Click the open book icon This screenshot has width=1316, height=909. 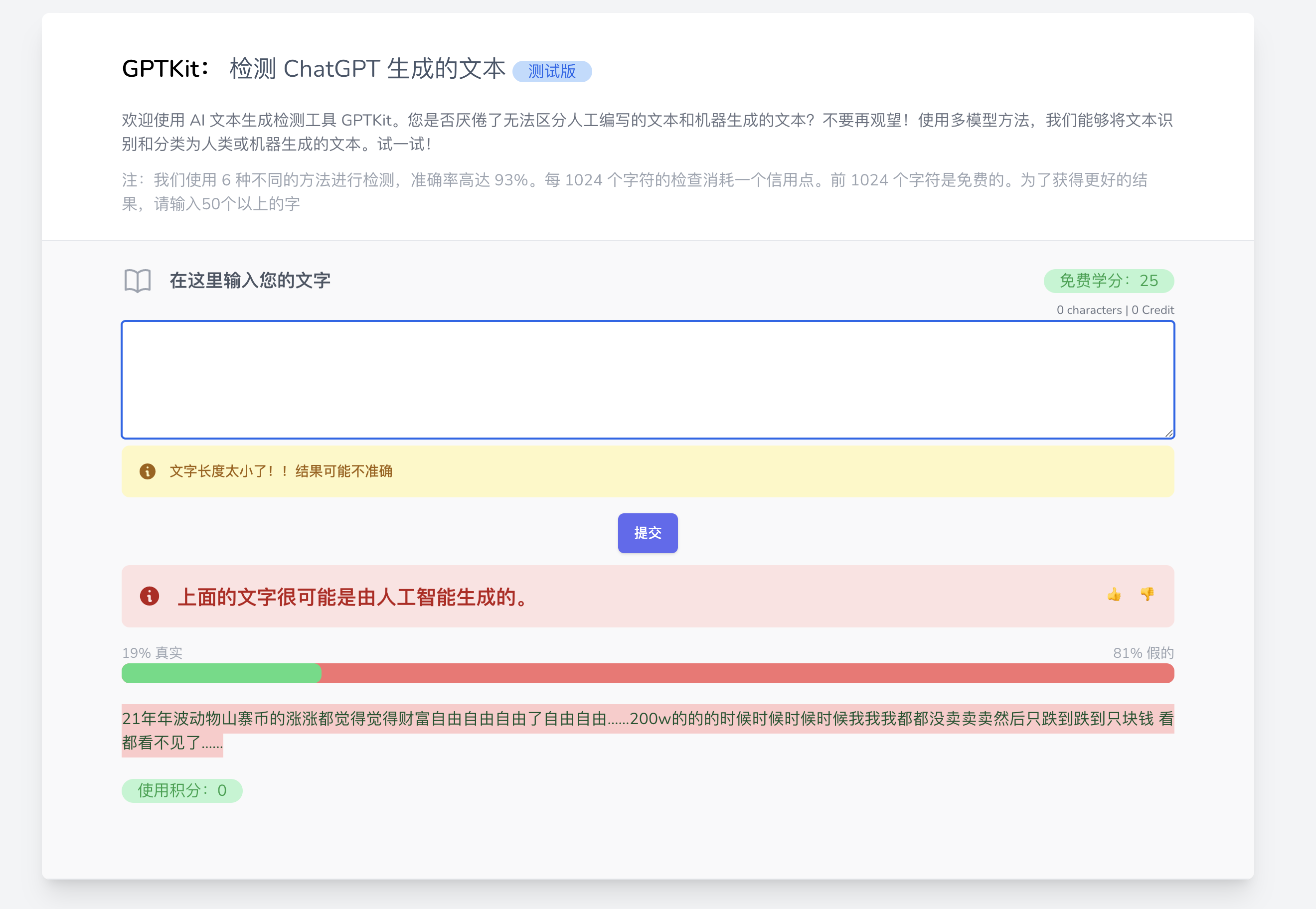tap(137, 281)
